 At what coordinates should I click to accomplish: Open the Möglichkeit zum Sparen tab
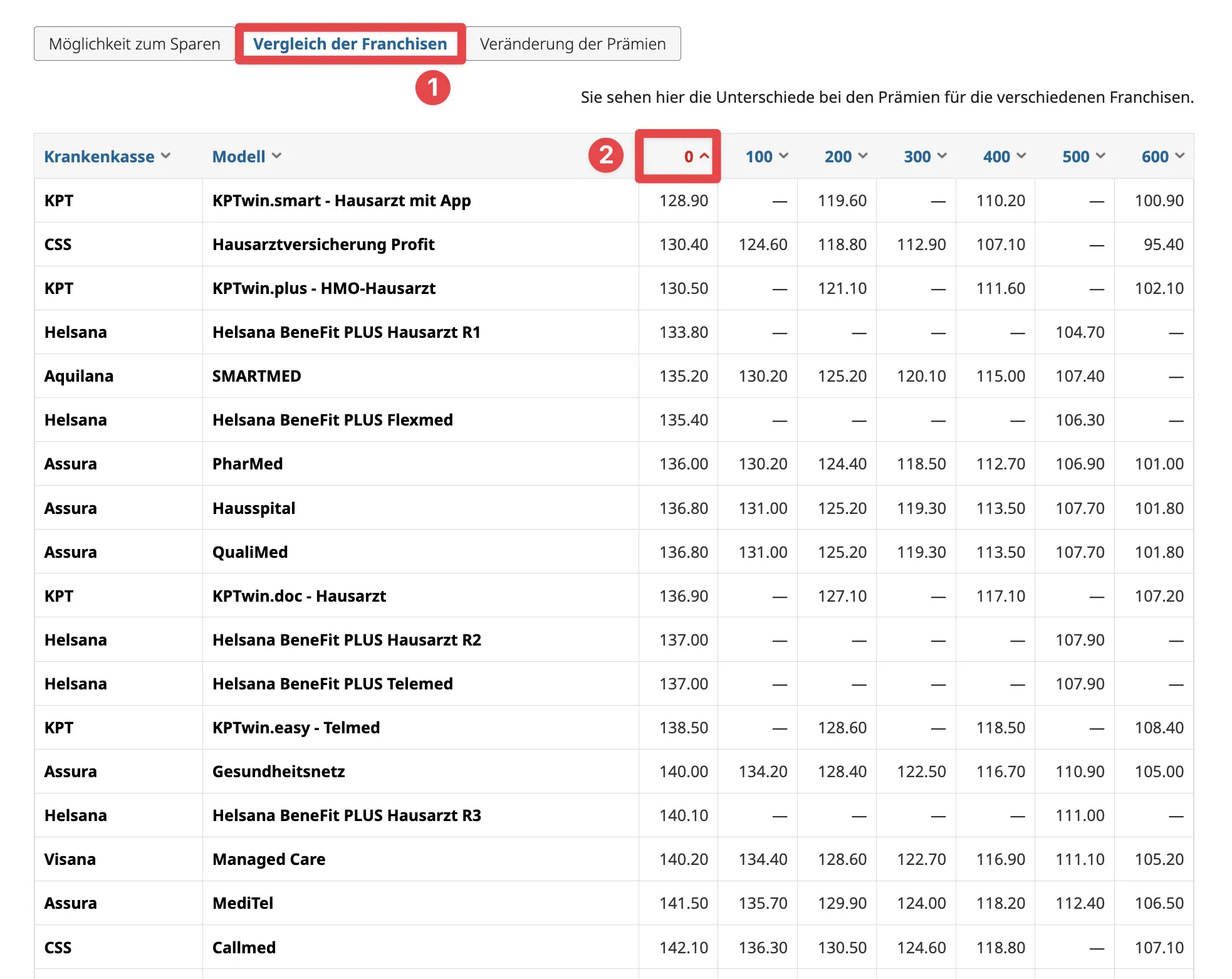135,44
